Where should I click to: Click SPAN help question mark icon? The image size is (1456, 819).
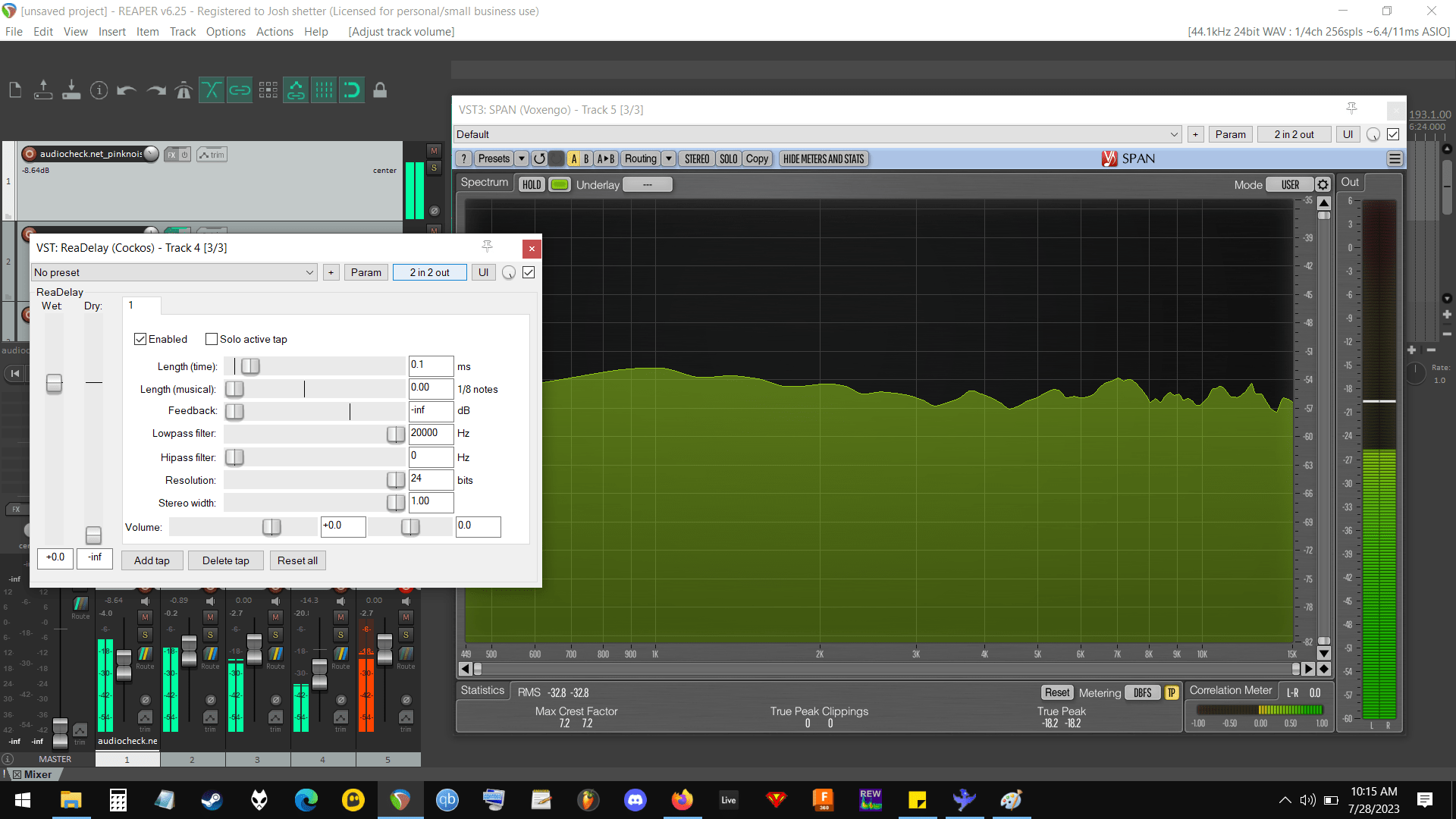464,158
